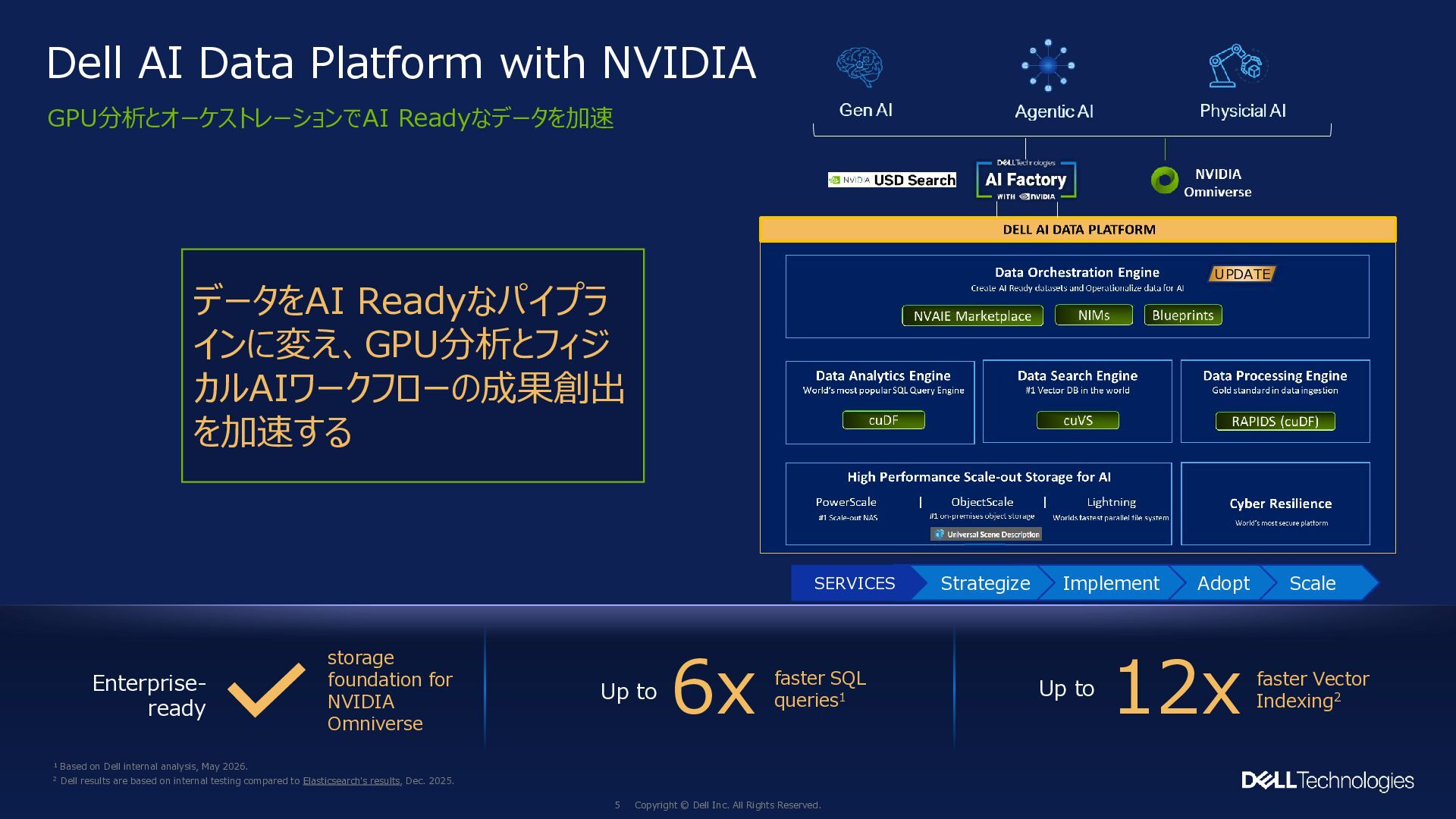Click the Create AI Ready datasets caption
This screenshot has height=819, width=1456.
coord(1077,288)
